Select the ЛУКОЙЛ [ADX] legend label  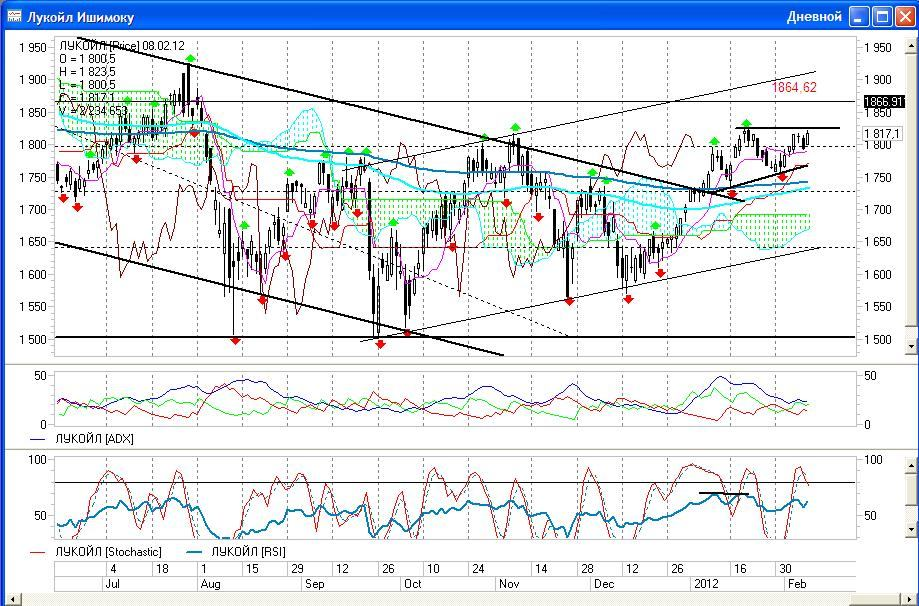pos(94,439)
